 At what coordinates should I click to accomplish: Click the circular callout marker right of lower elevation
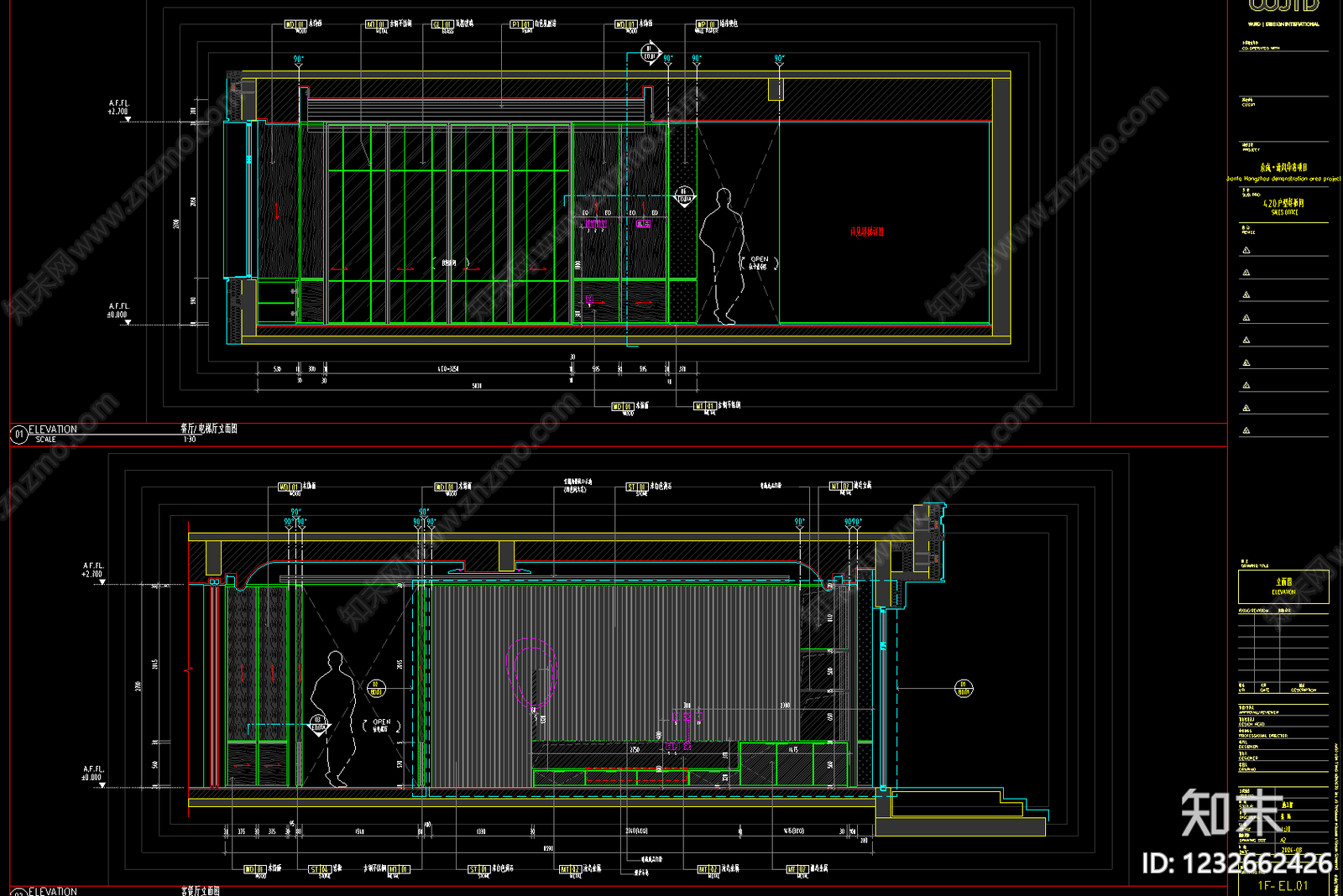click(964, 689)
